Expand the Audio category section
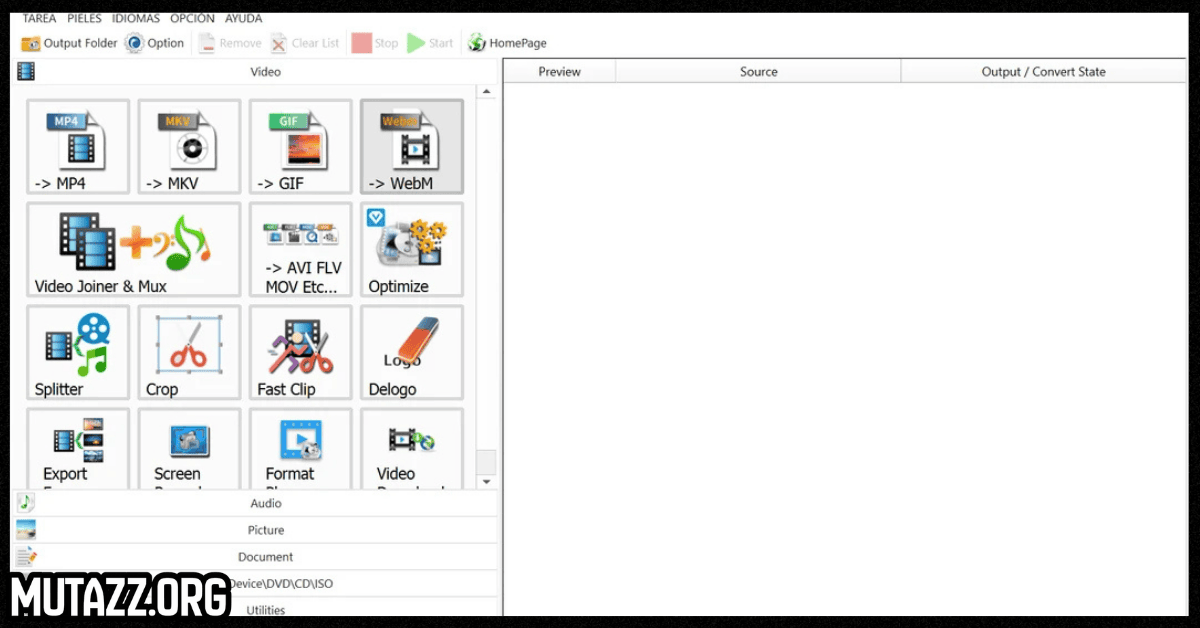Screen dimensions: 1200x628 [265, 503]
